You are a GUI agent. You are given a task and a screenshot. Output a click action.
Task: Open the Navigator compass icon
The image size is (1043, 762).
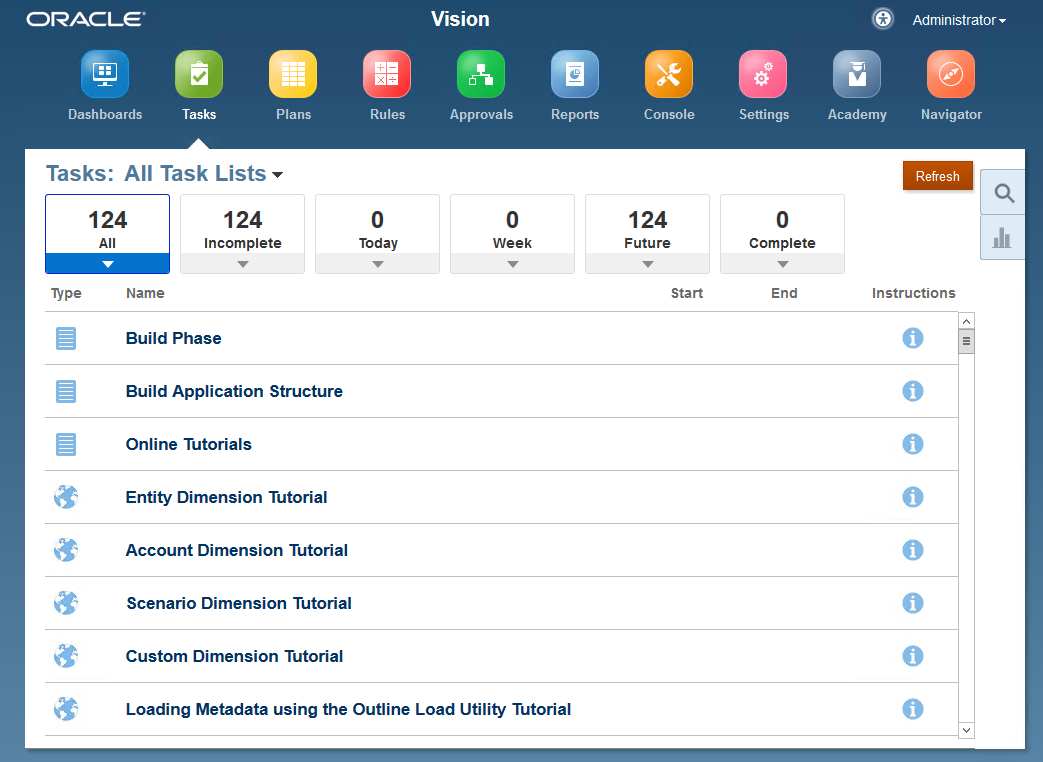pos(951,74)
